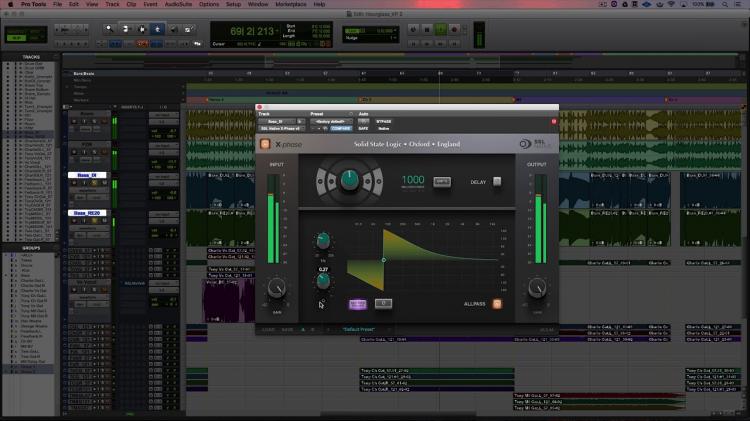The width and height of the screenshot is (750, 421).
Task: Open the Track menu
Action: tap(112, 4)
